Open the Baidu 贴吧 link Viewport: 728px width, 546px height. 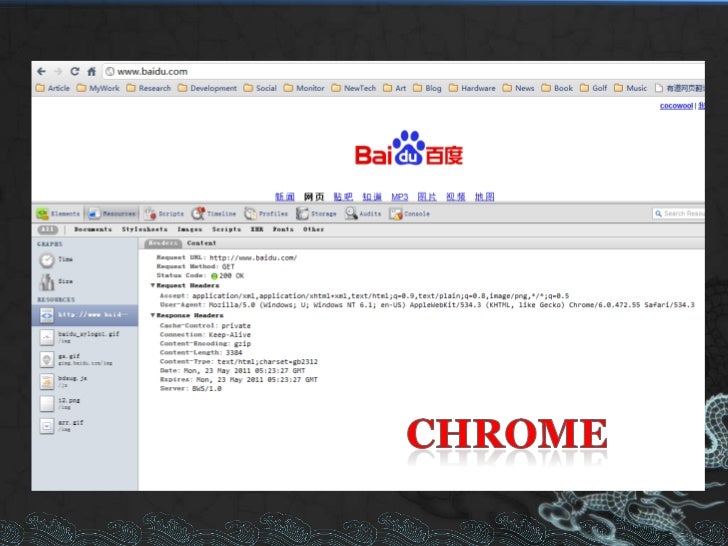(343, 197)
